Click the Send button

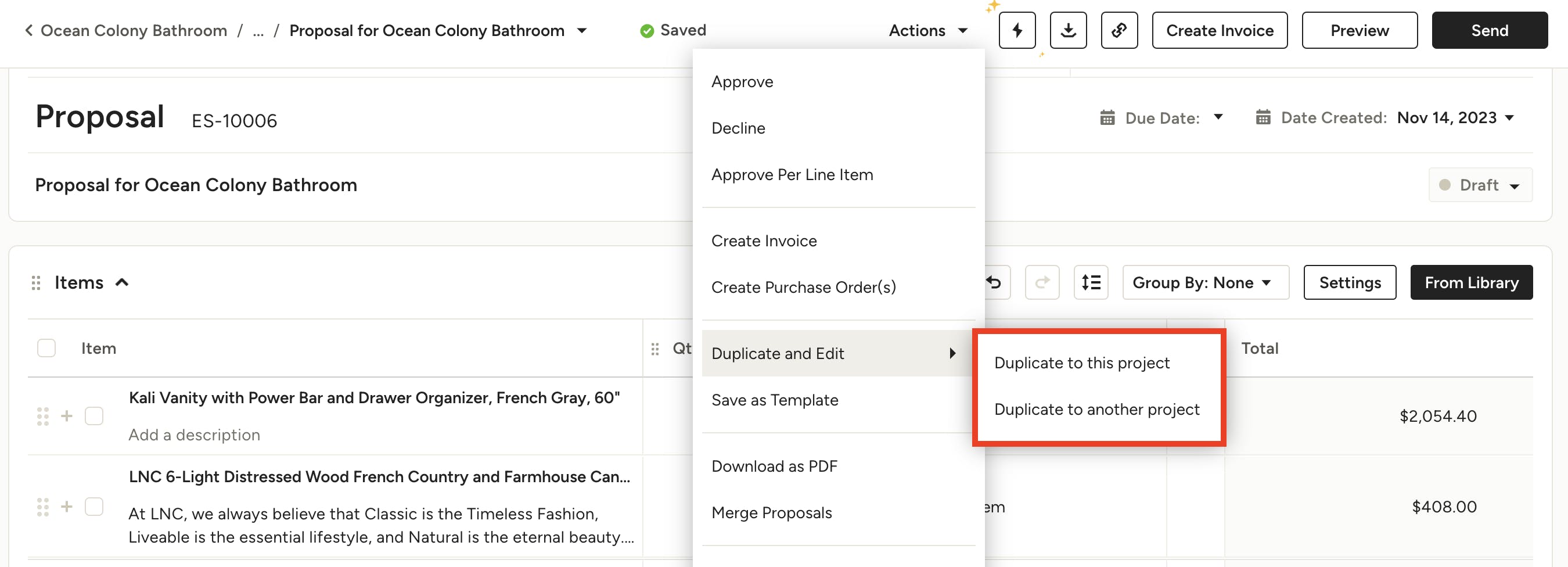1489,30
